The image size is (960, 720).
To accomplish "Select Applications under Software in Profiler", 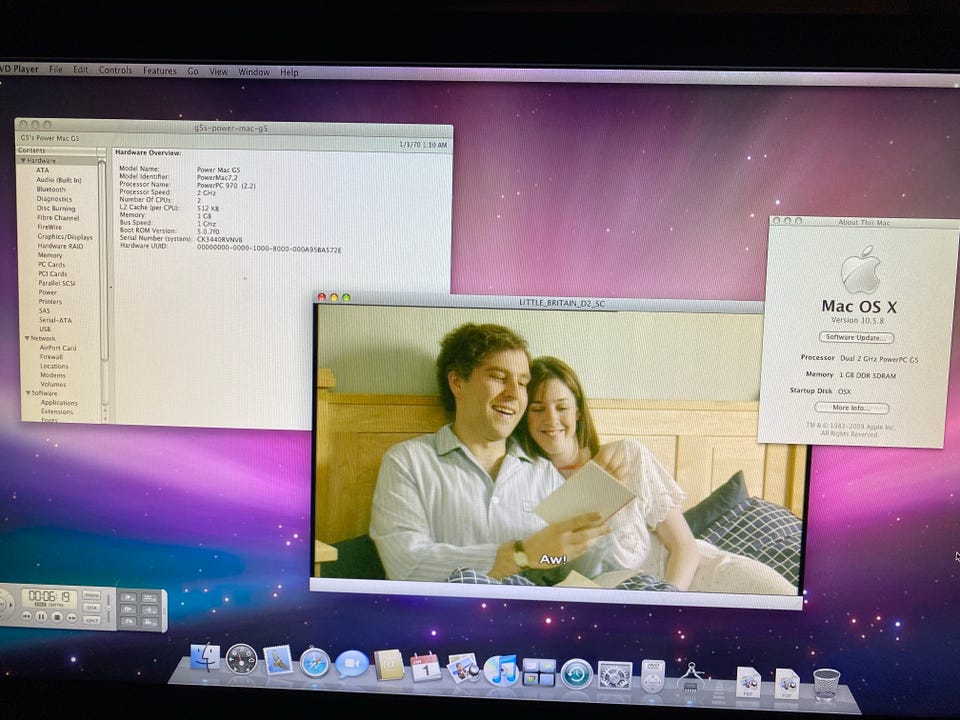I will (59, 403).
